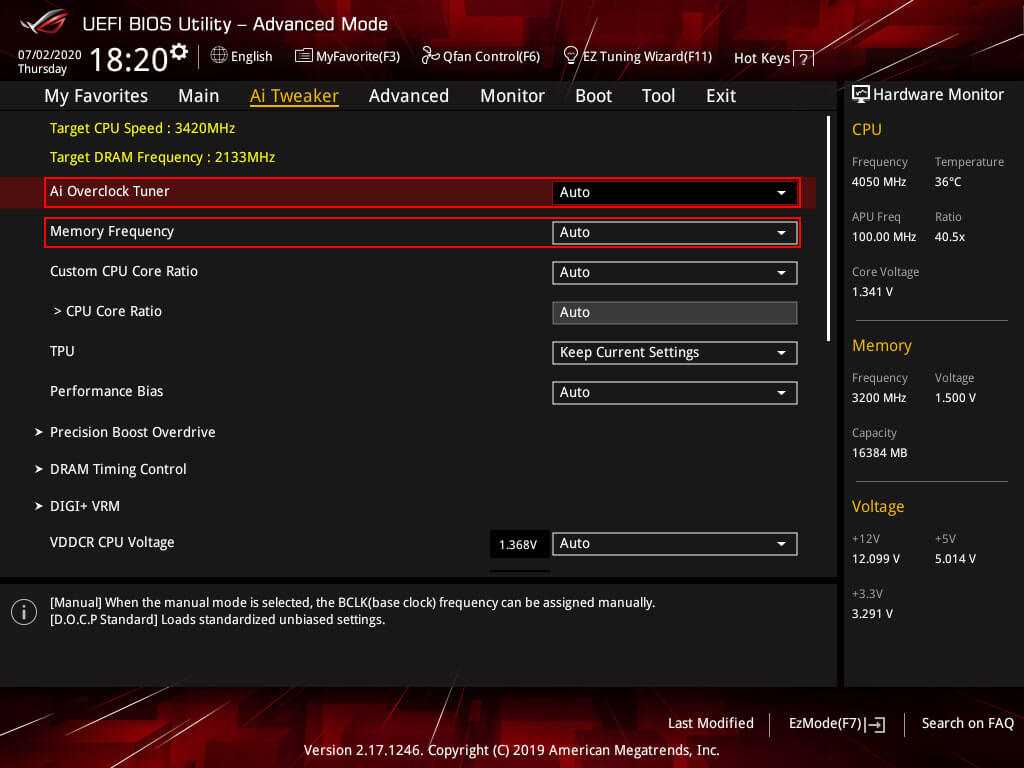The height and width of the screenshot is (768, 1024).
Task: Show the Hot Keys help icon
Action: [802, 59]
